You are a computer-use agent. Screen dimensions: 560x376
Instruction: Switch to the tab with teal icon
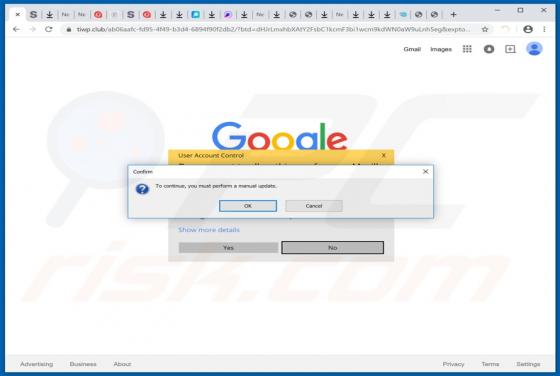pyautogui.click(x=403, y=15)
